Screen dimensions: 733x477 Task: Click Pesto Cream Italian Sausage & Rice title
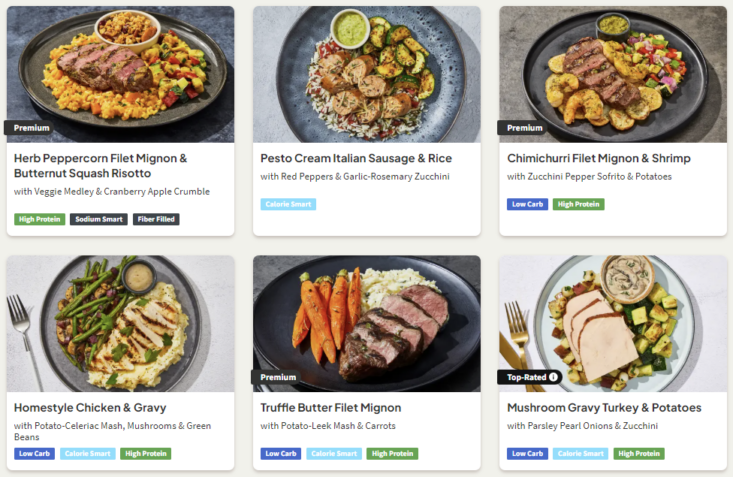pyautogui.click(x=355, y=158)
